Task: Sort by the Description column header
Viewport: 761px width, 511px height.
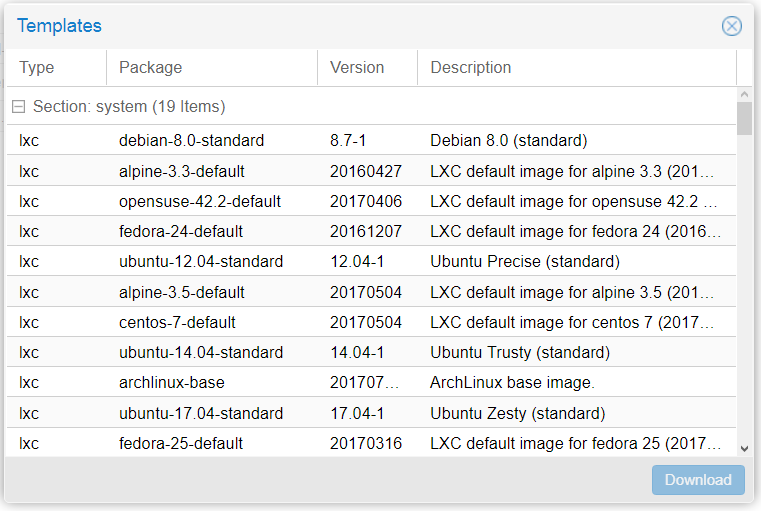Action: (577, 67)
